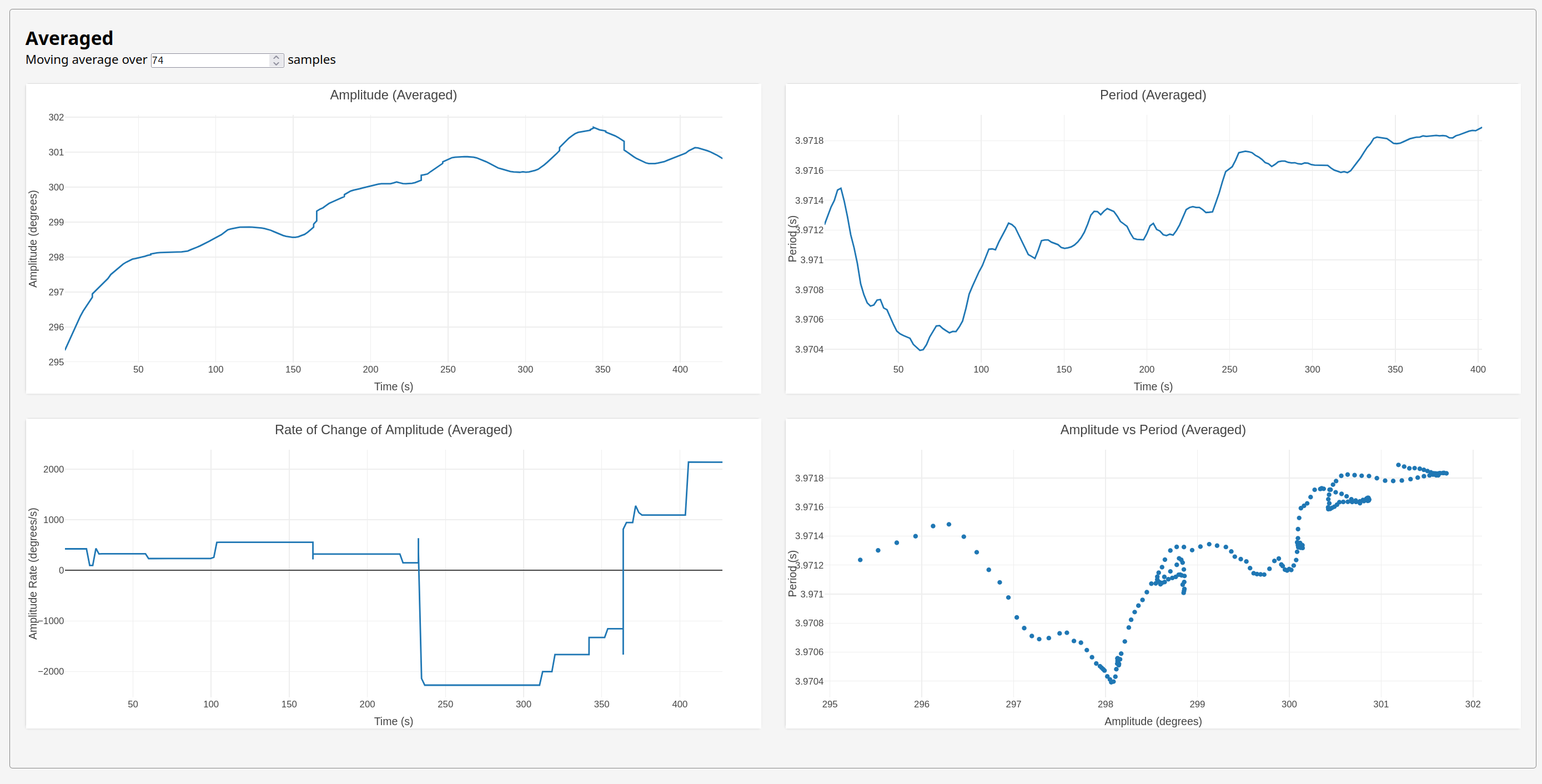Image resolution: width=1542 pixels, height=784 pixels.
Task: Click the leftmost scatter point in Amplitude vs Period
Action: click(860, 560)
